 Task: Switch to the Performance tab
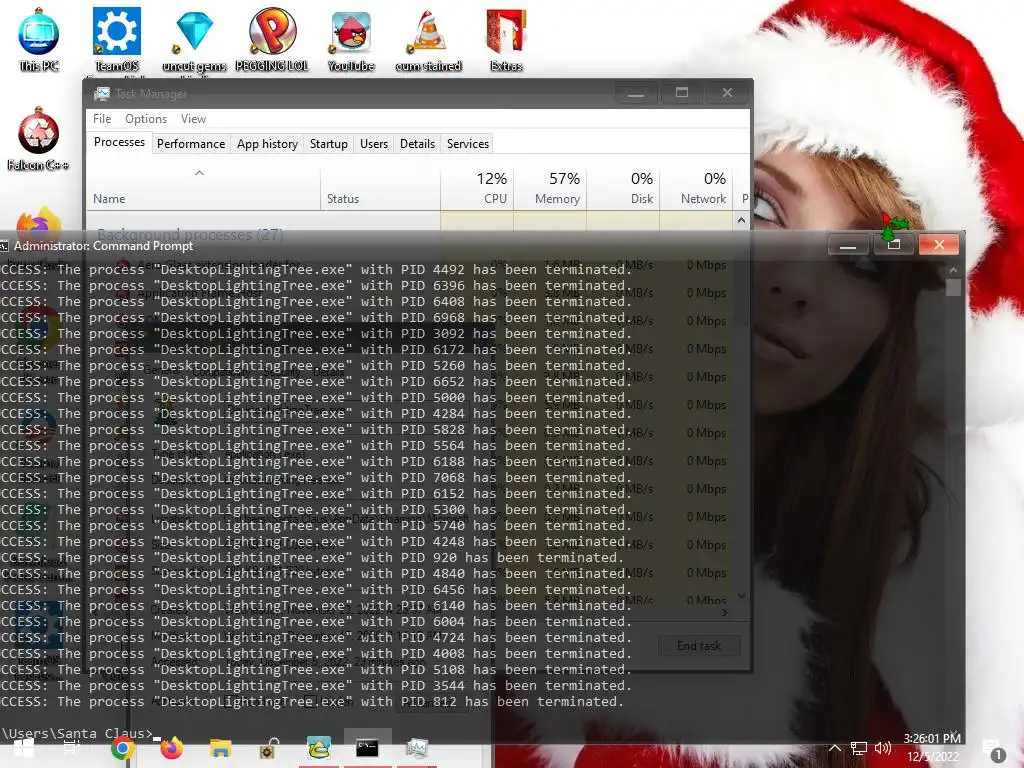[x=191, y=144]
